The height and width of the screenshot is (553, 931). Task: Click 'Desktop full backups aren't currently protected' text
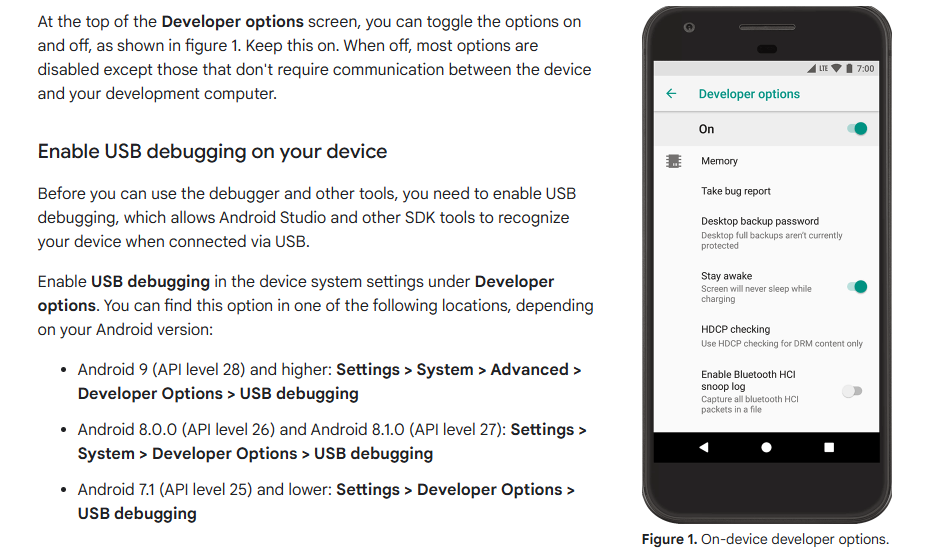coord(771,241)
